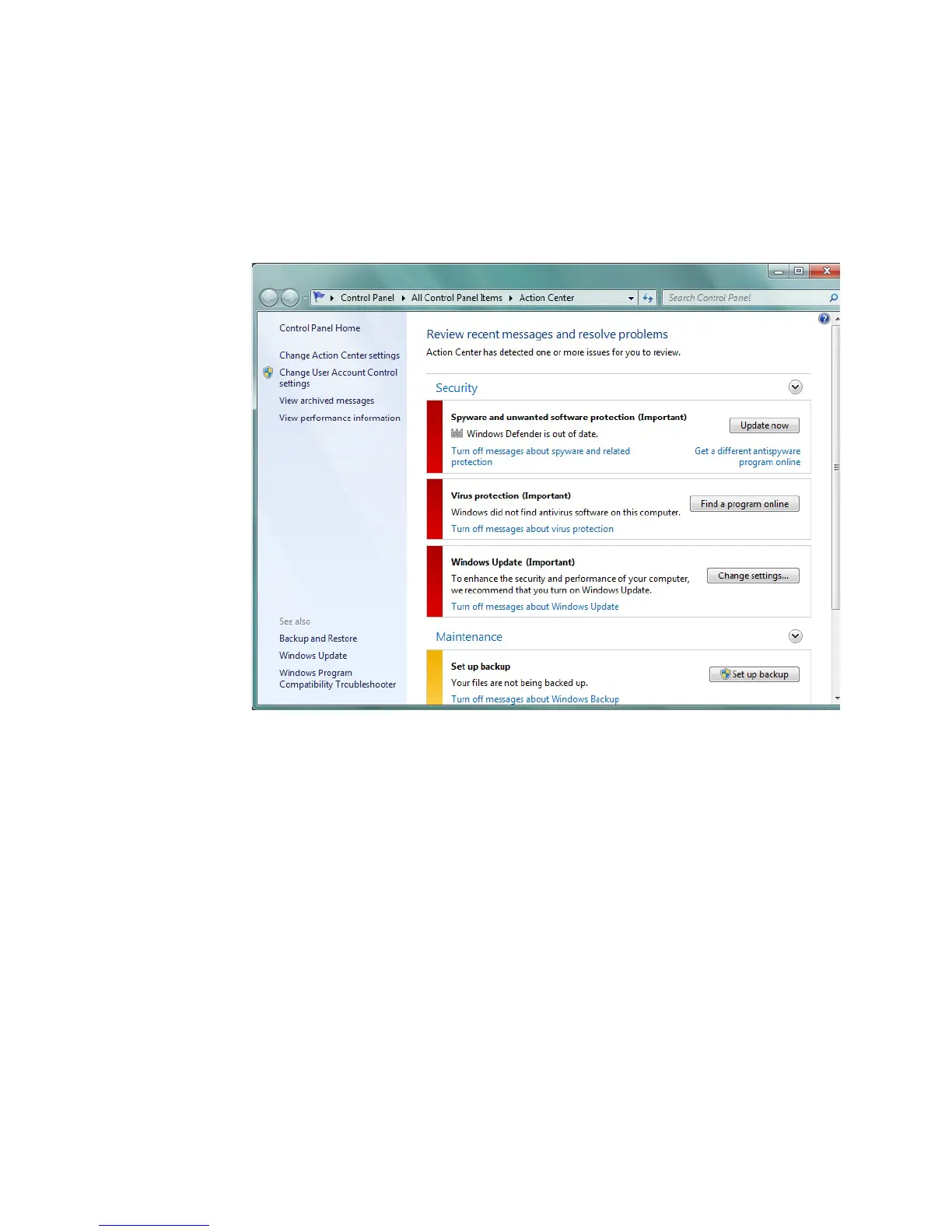Image resolution: width=952 pixels, height=1232 pixels.
Task: Click the Windows Defender icon beside status text
Action: point(457,433)
